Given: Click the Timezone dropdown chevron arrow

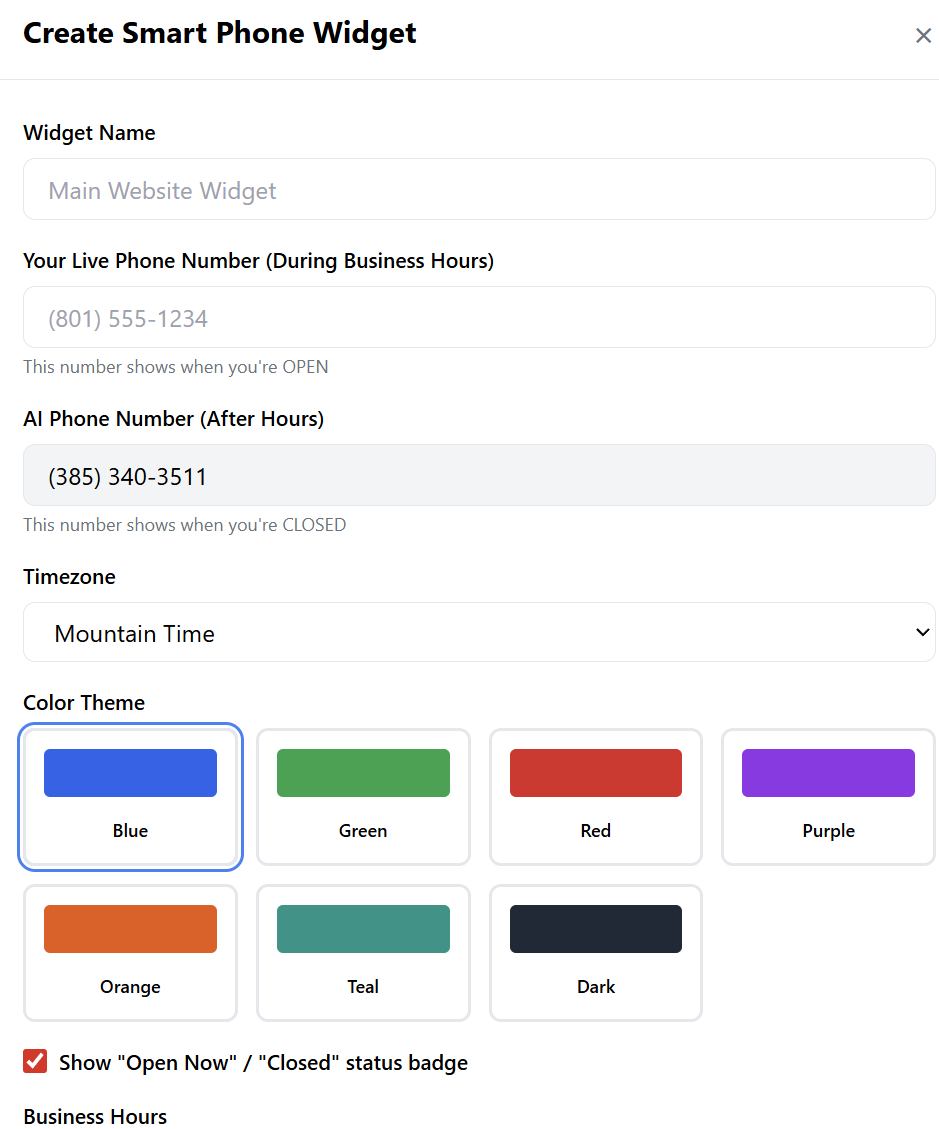Looking at the screenshot, I should [922, 632].
